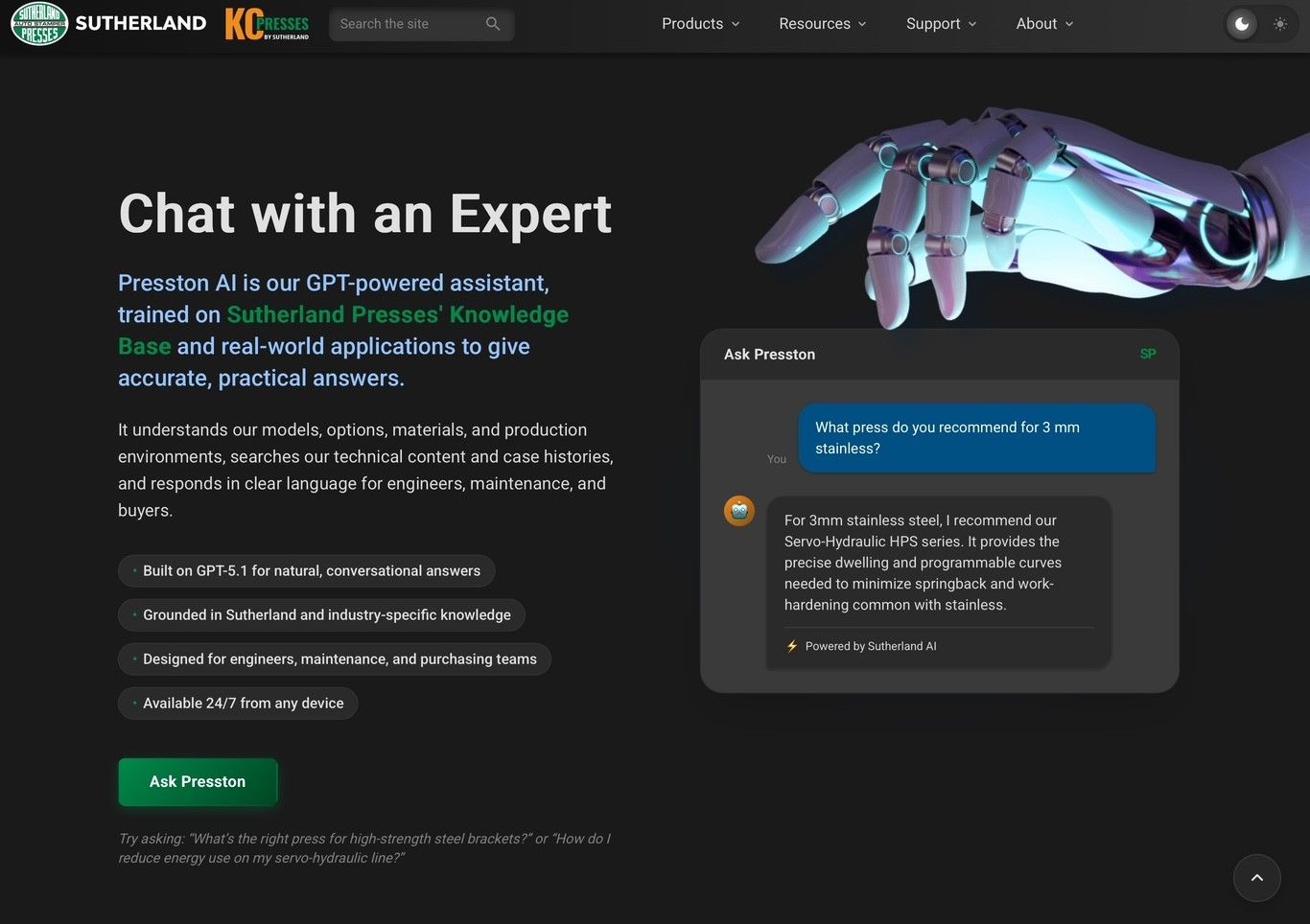Switch to light mode sun icon
This screenshot has width=1310, height=924.
(x=1280, y=24)
